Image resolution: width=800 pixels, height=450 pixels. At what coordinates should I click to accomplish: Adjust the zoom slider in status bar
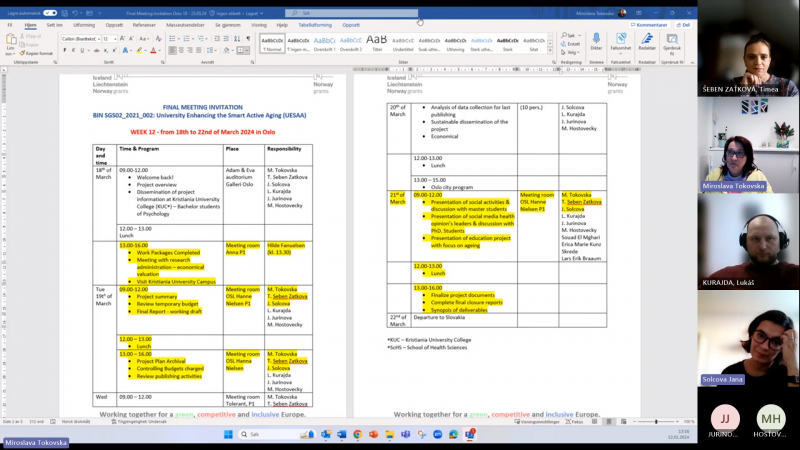[x=656, y=421]
